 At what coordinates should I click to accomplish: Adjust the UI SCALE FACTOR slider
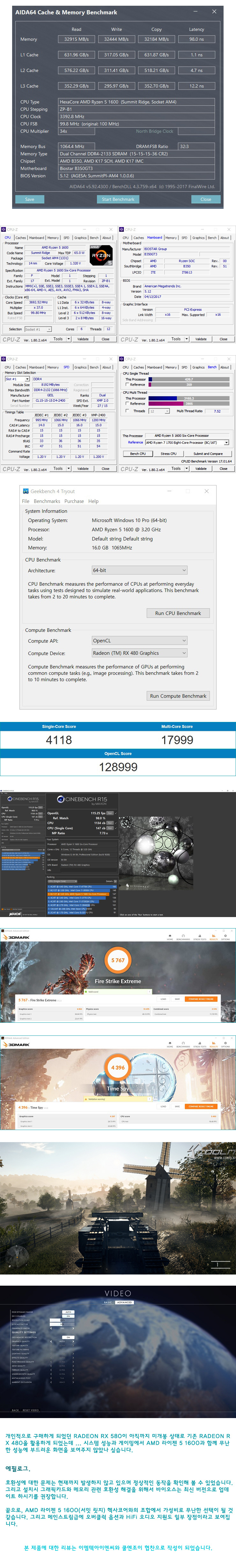(62, 1324)
